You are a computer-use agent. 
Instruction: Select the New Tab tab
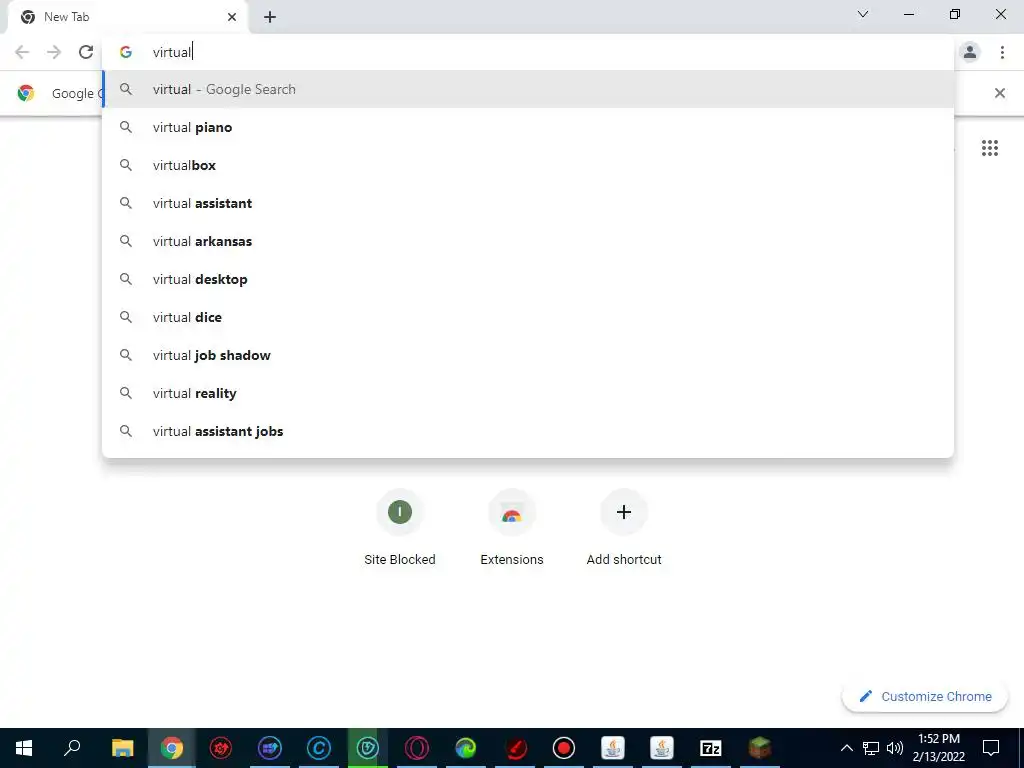coord(128,18)
